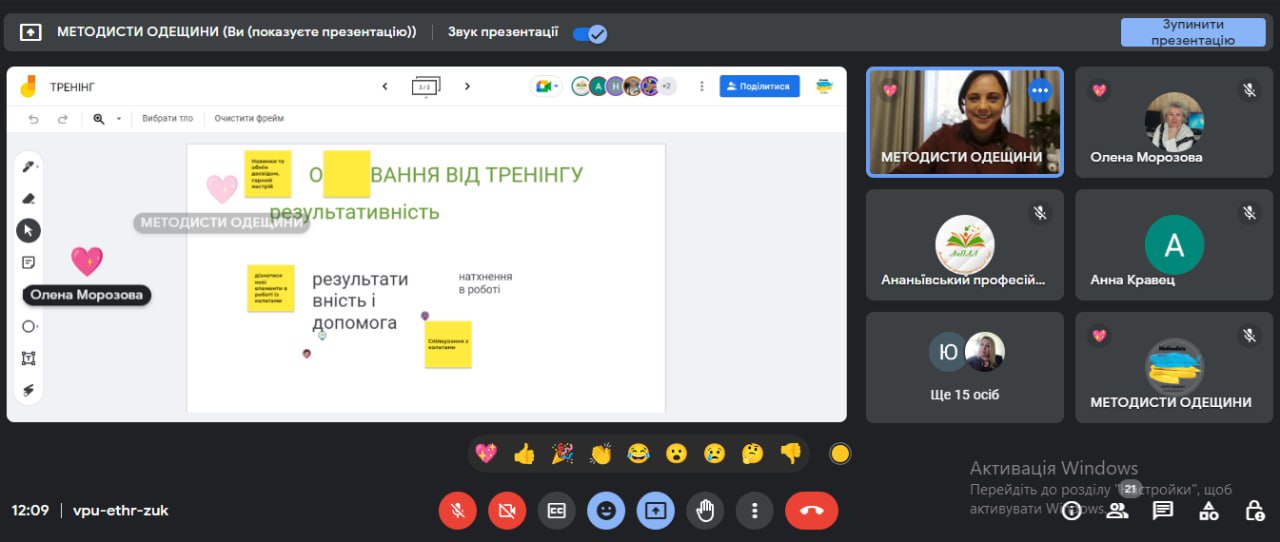Add a sticky note tool
1280x542 pixels.
pyautogui.click(x=28, y=262)
